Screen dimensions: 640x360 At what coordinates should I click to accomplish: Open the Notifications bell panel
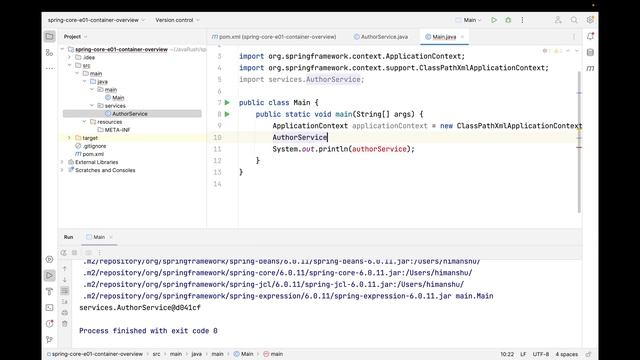point(590,36)
